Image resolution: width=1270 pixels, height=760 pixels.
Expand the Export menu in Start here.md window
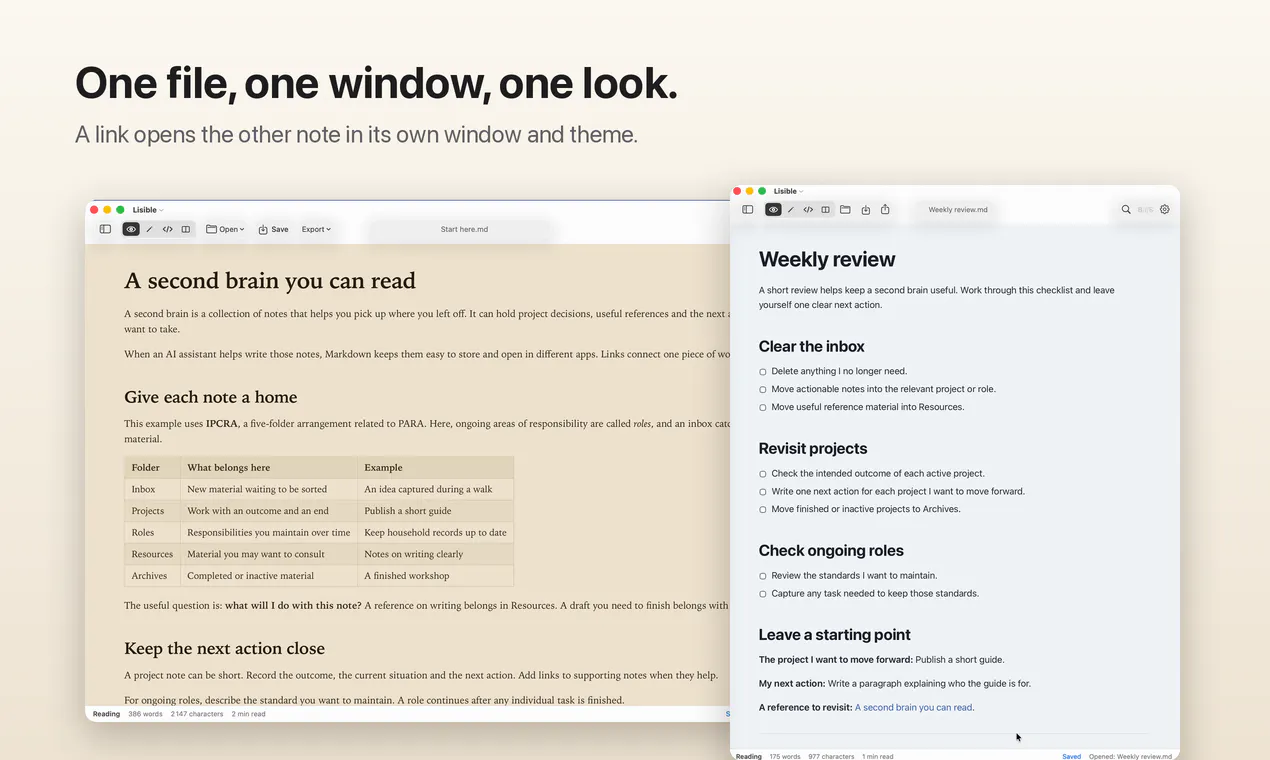click(316, 229)
